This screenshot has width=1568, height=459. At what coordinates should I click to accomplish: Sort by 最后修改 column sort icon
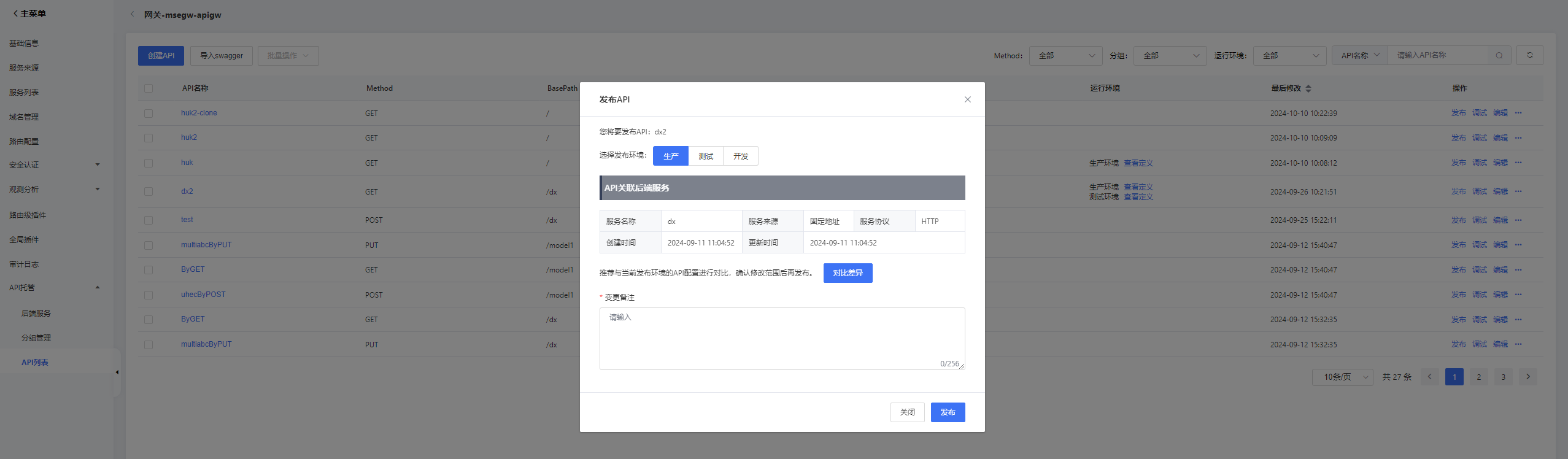point(1308,88)
